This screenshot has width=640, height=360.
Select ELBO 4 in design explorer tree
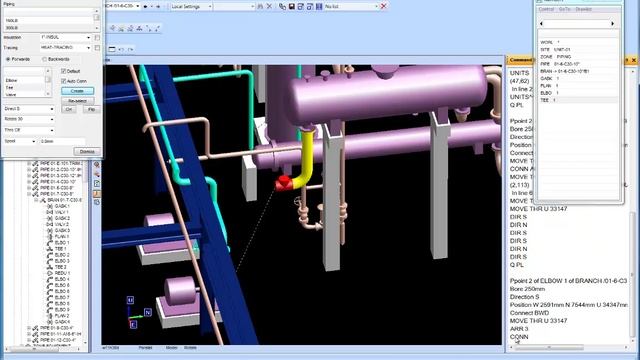[62, 279]
